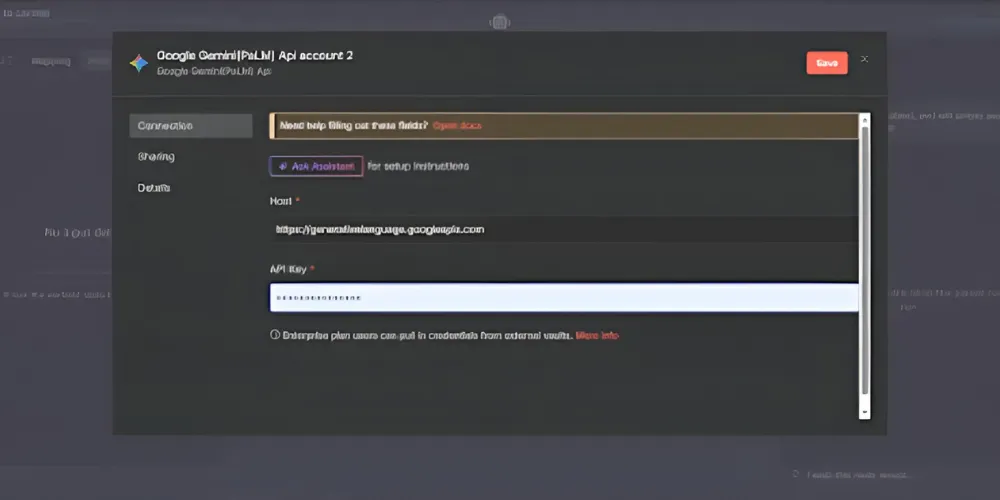Viewport: 1000px width, 500px height.
Task: Open docs link in help banner
Action: click(x=457, y=126)
